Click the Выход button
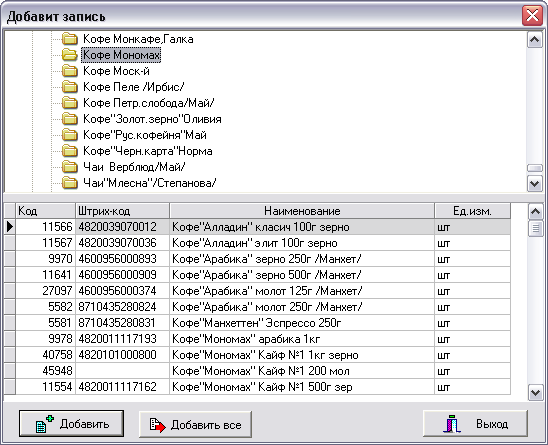Image resolution: width=548 pixels, height=445 pixels. (475, 424)
